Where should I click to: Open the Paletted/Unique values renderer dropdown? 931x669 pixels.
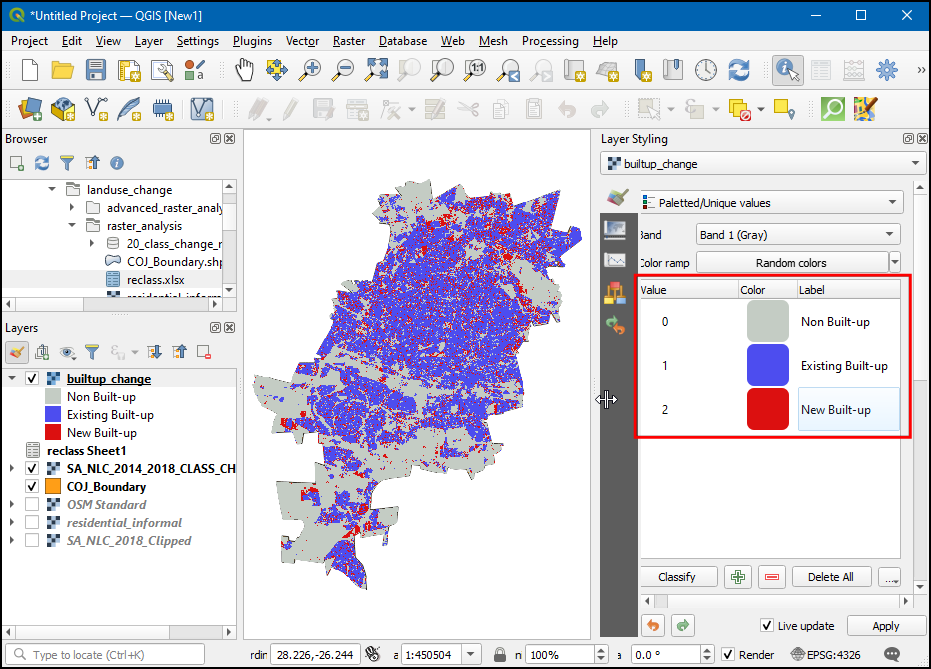(769, 203)
